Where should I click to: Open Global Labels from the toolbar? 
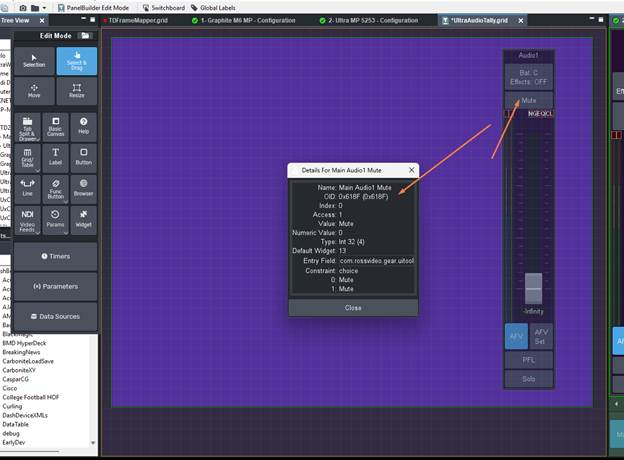[213, 8]
